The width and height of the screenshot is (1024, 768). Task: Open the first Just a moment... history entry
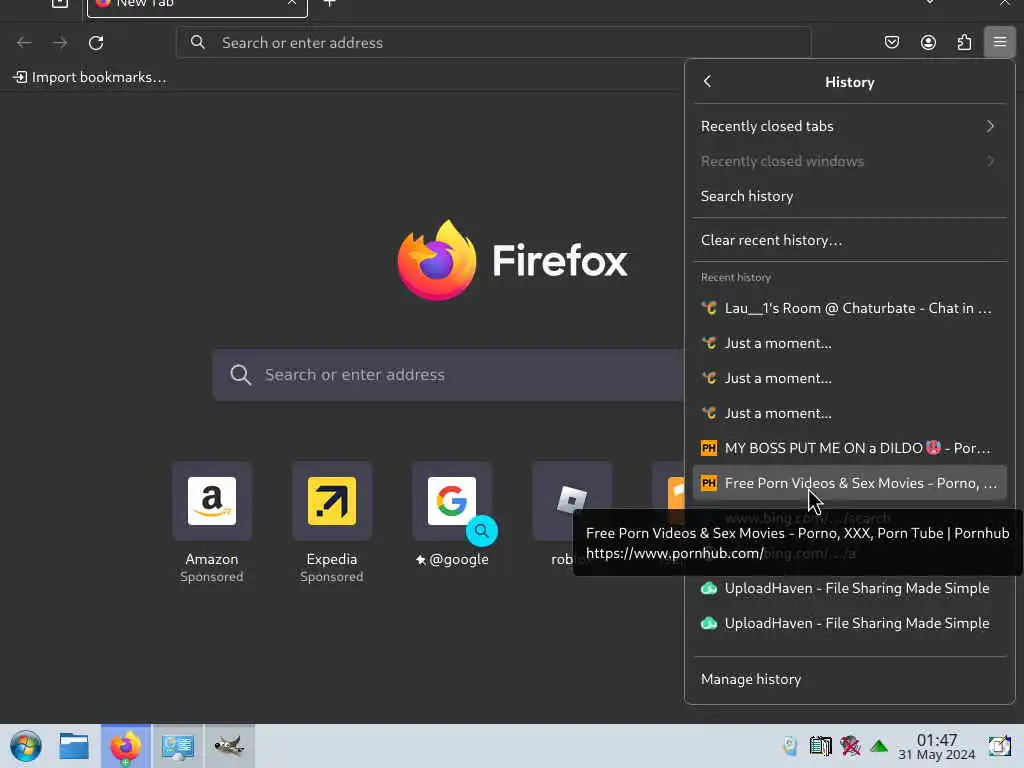click(x=850, y=343)
